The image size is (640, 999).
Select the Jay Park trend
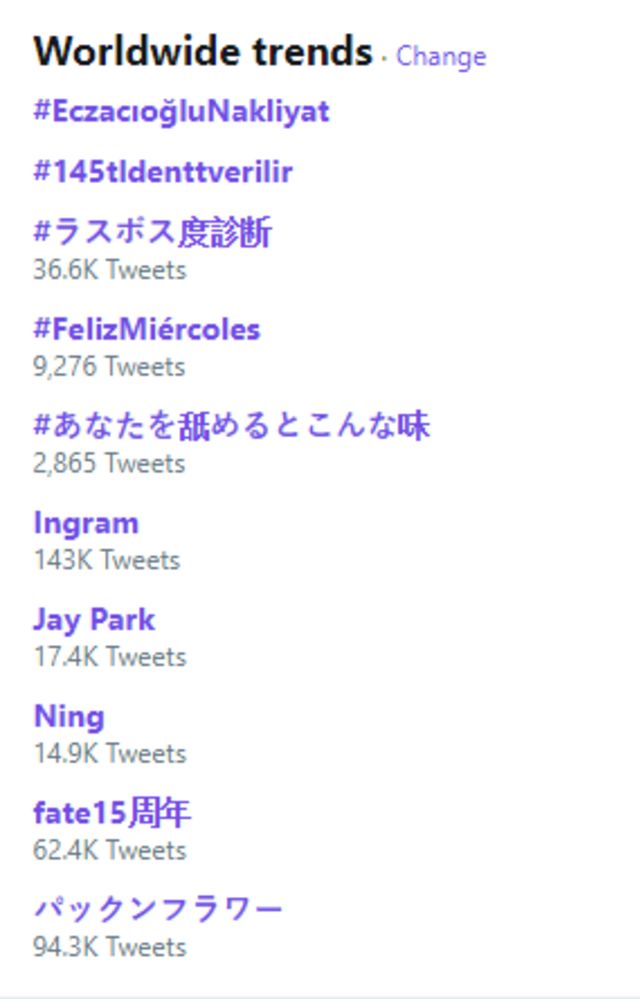(x=94, y=619)
